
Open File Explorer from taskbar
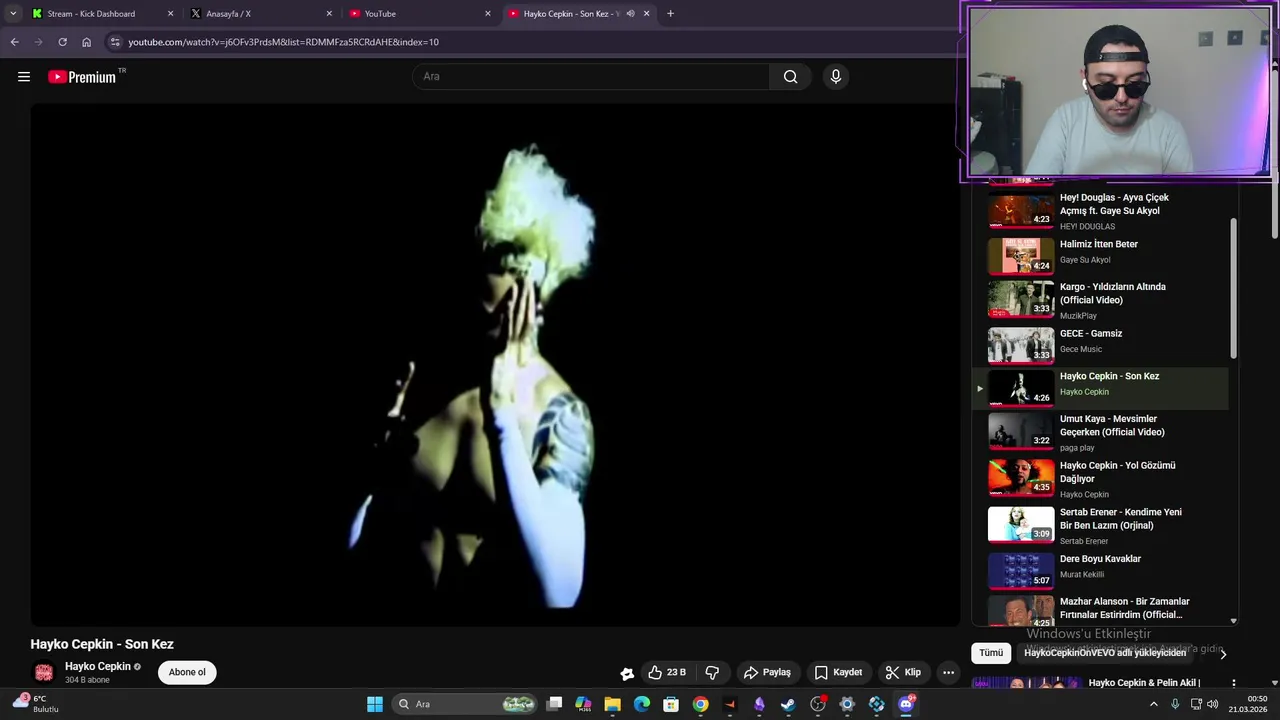pyautogui.click(x=612, y=704)
